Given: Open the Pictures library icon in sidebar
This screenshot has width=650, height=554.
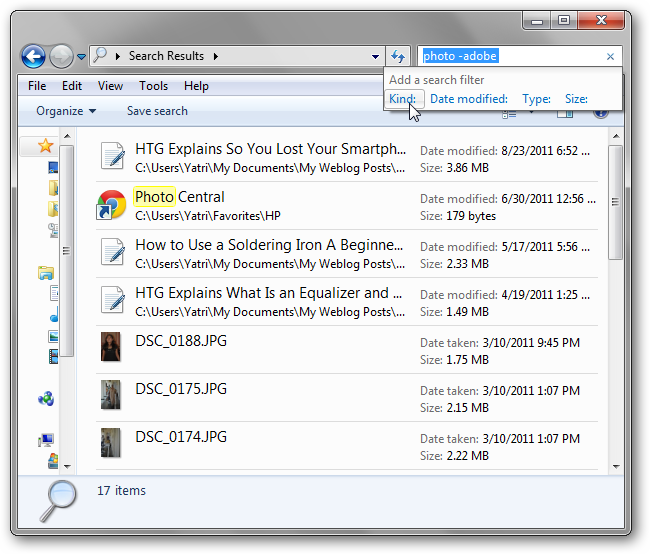Looking at the screenshot, I should pos(53,336).
